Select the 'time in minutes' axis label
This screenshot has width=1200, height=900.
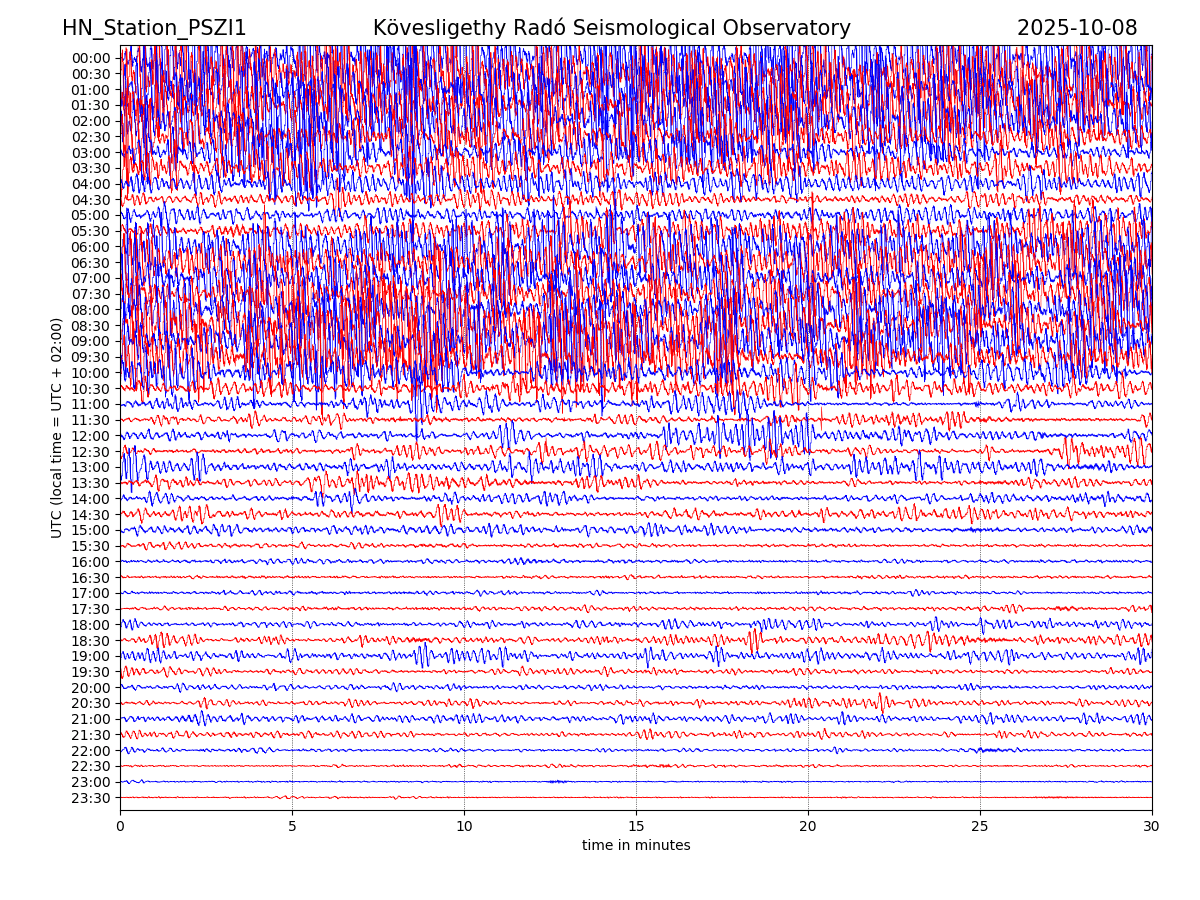(636, 845)
